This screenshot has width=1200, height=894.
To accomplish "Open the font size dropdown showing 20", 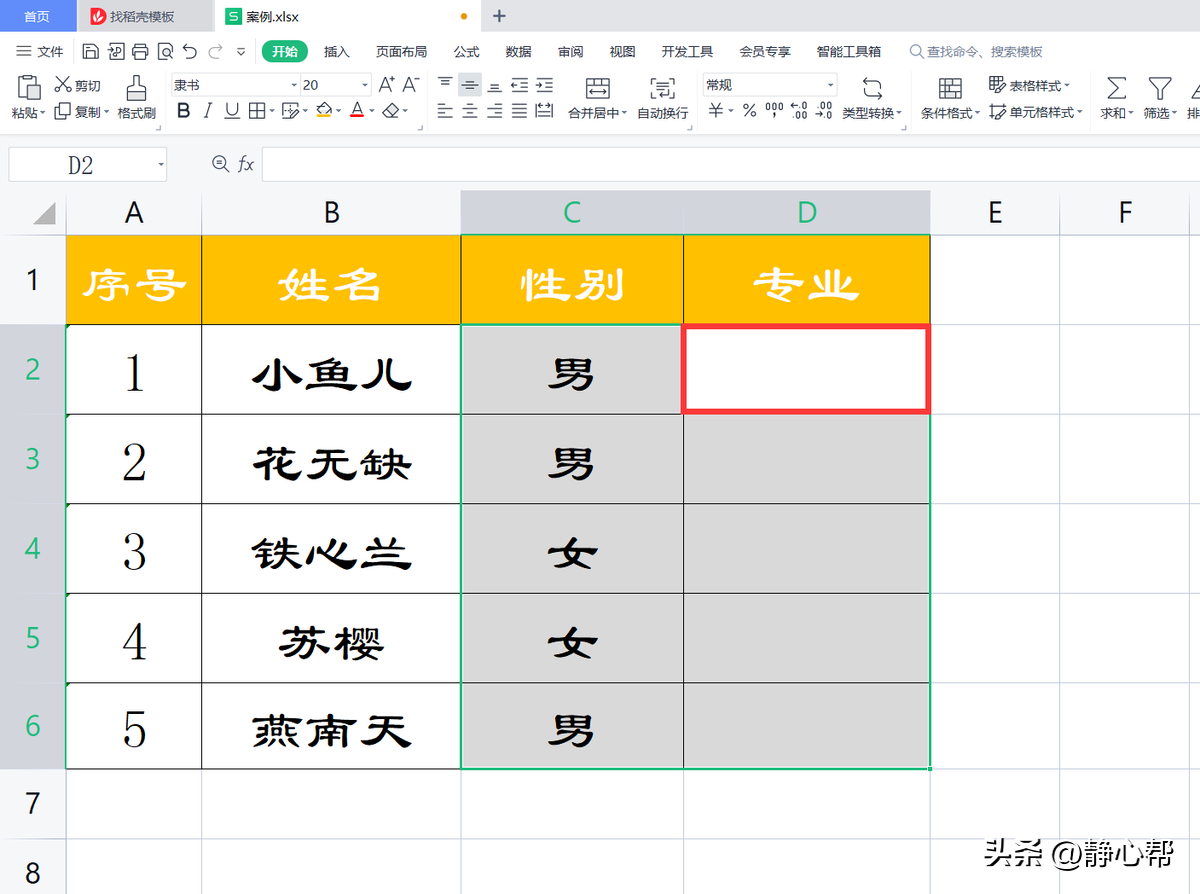I will pos(365,86).
